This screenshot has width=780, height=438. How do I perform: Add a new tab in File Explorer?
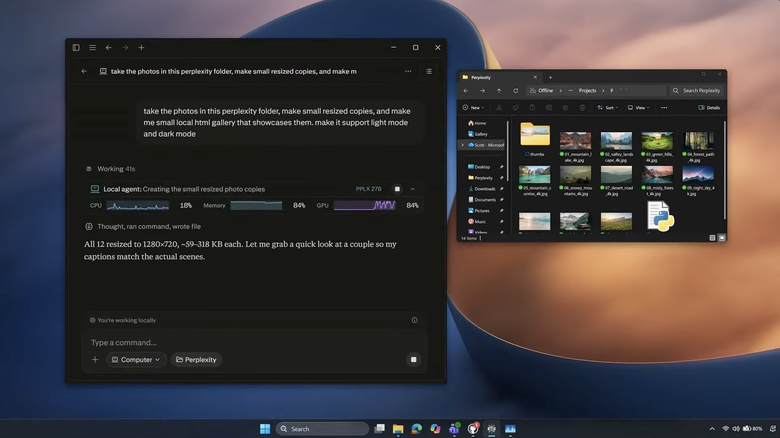(550, 77)
